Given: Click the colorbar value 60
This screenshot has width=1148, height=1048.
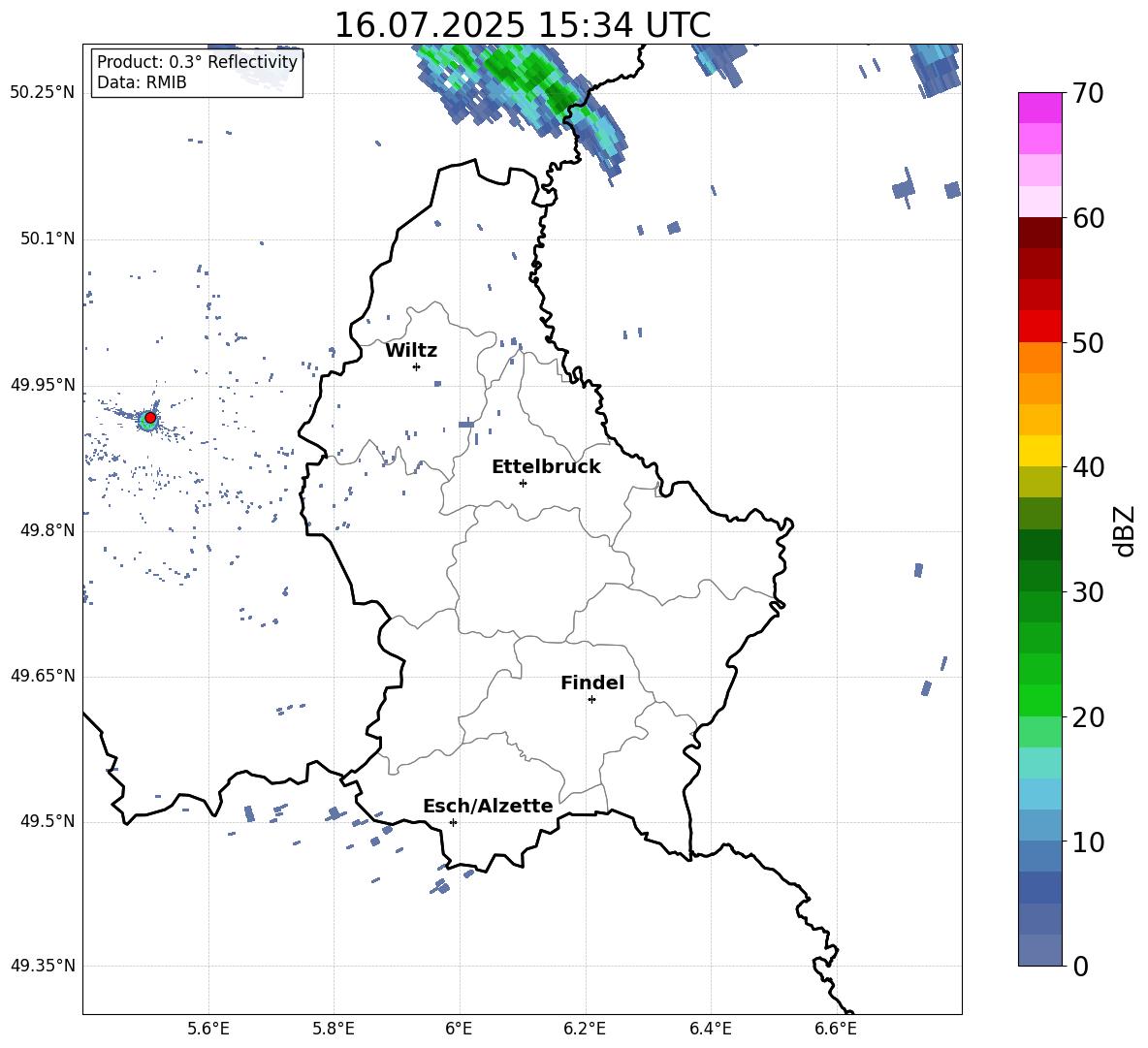Looking at the screenshot, I should (x=1088, y=218).
